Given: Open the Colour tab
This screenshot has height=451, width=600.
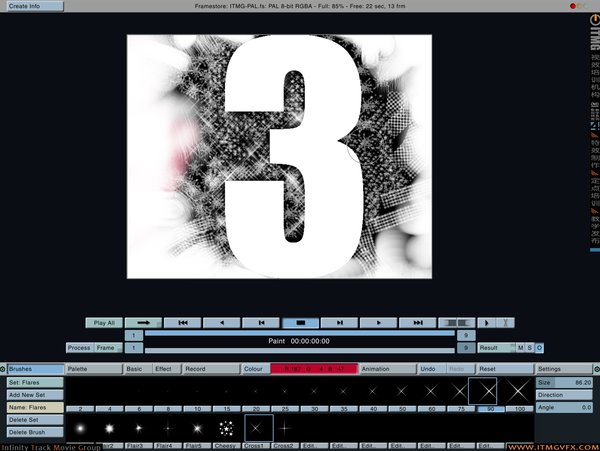Looking at the screenshot, I should pyautogui.click(x=255, y=369).
